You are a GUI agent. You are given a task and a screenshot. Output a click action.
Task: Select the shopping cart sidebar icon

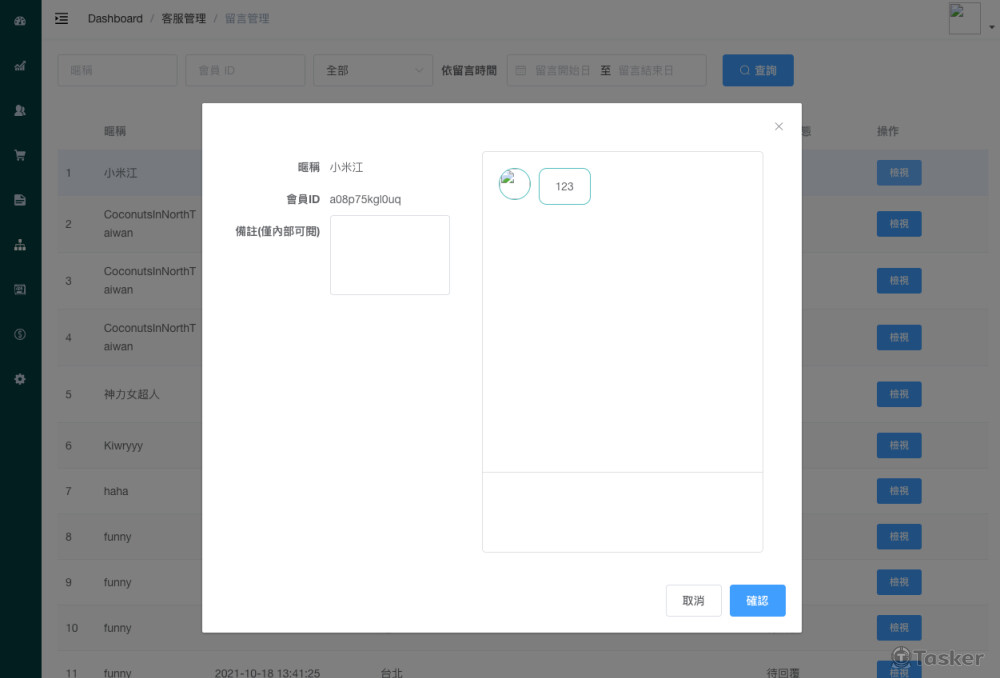[x=20, y=155]
